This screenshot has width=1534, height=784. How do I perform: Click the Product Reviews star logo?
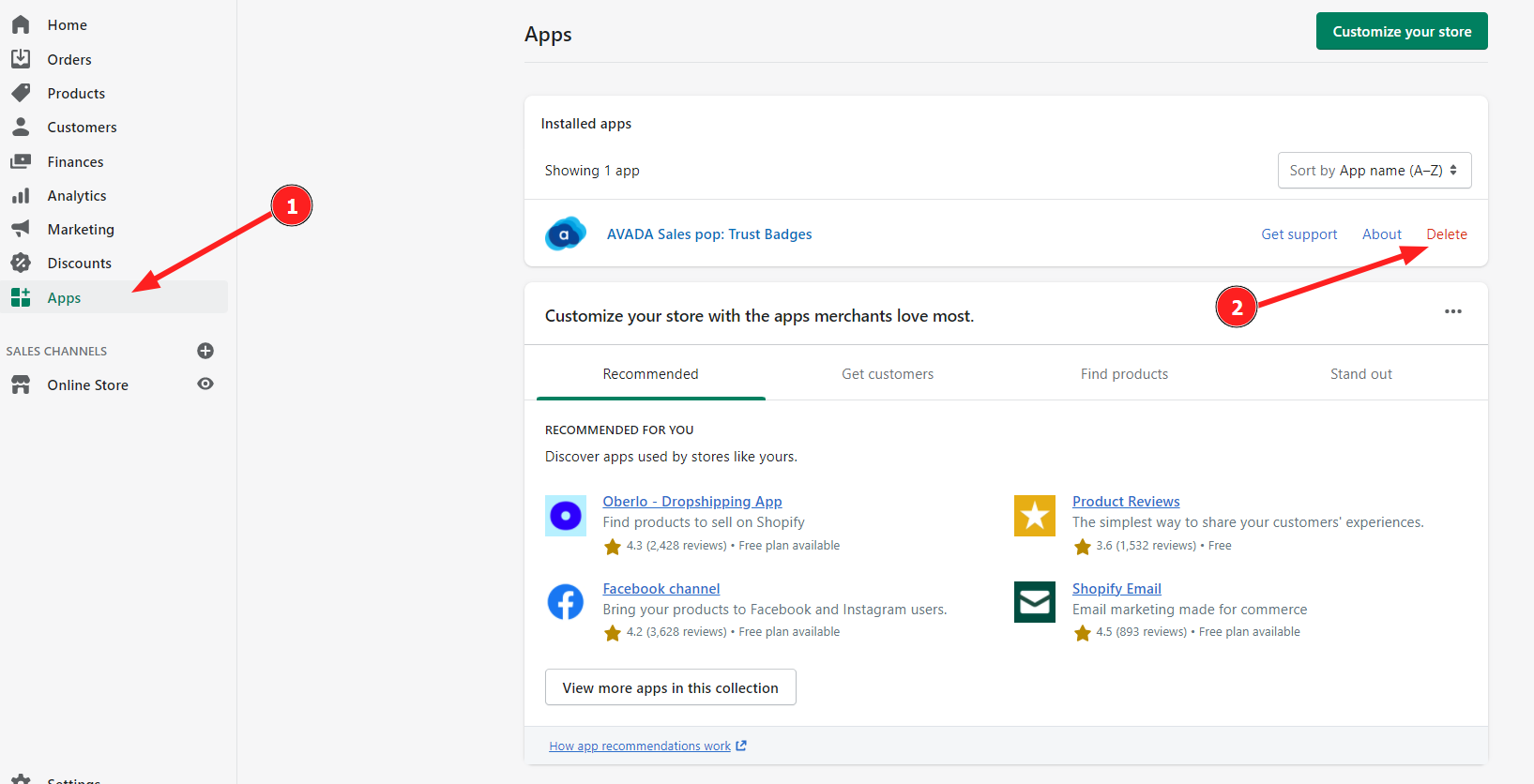pos(1035,516)
